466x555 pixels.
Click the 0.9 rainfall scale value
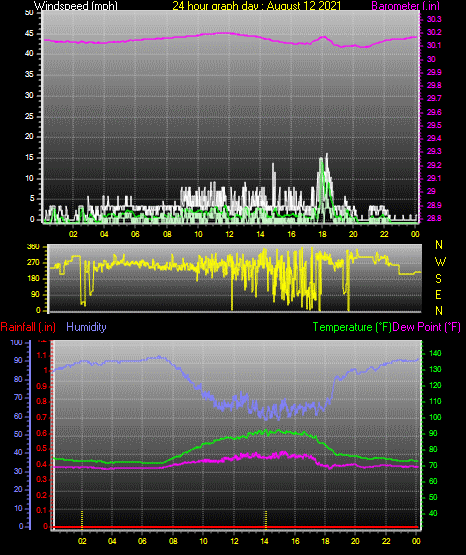[x=42, y=386]
